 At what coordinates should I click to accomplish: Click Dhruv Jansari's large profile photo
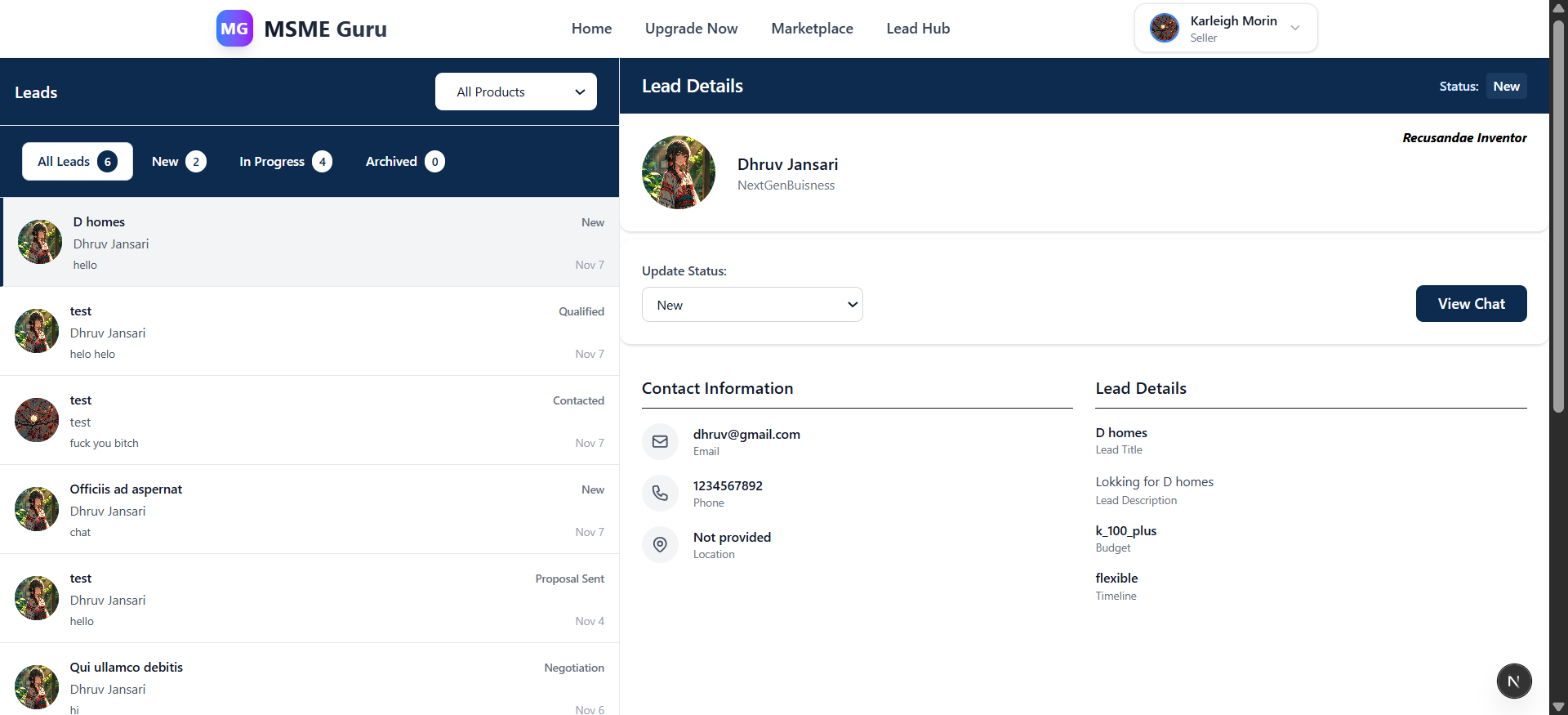tap(679, 172)
